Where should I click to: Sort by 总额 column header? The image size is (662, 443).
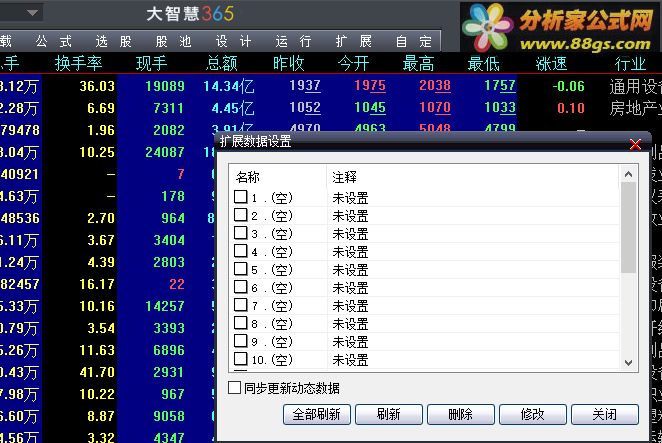[222, 63]
